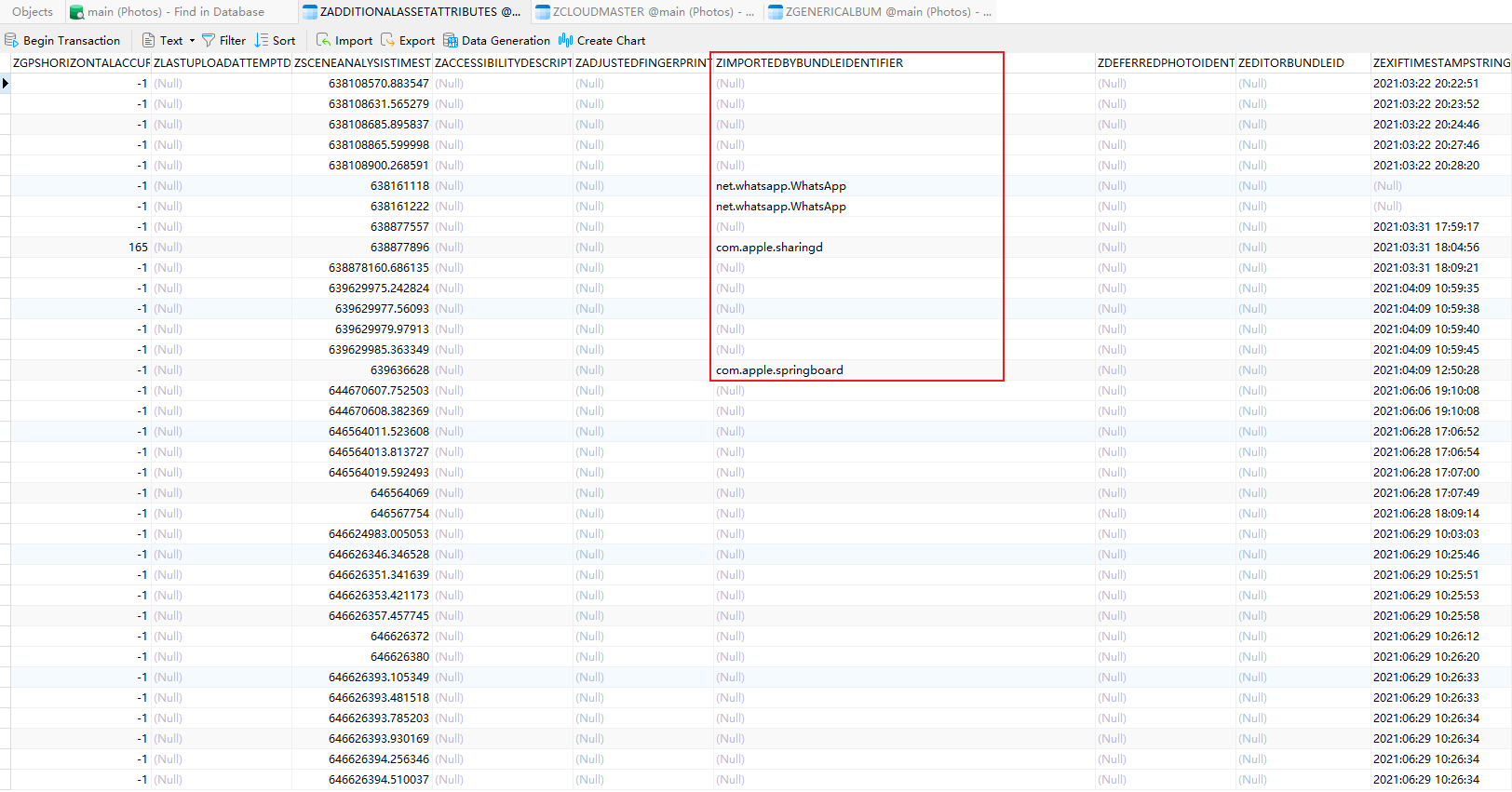Switch to the ZGENERICALBUM table tab
The height and width of the screenshot is (792, 1512).
click(879, 12)
